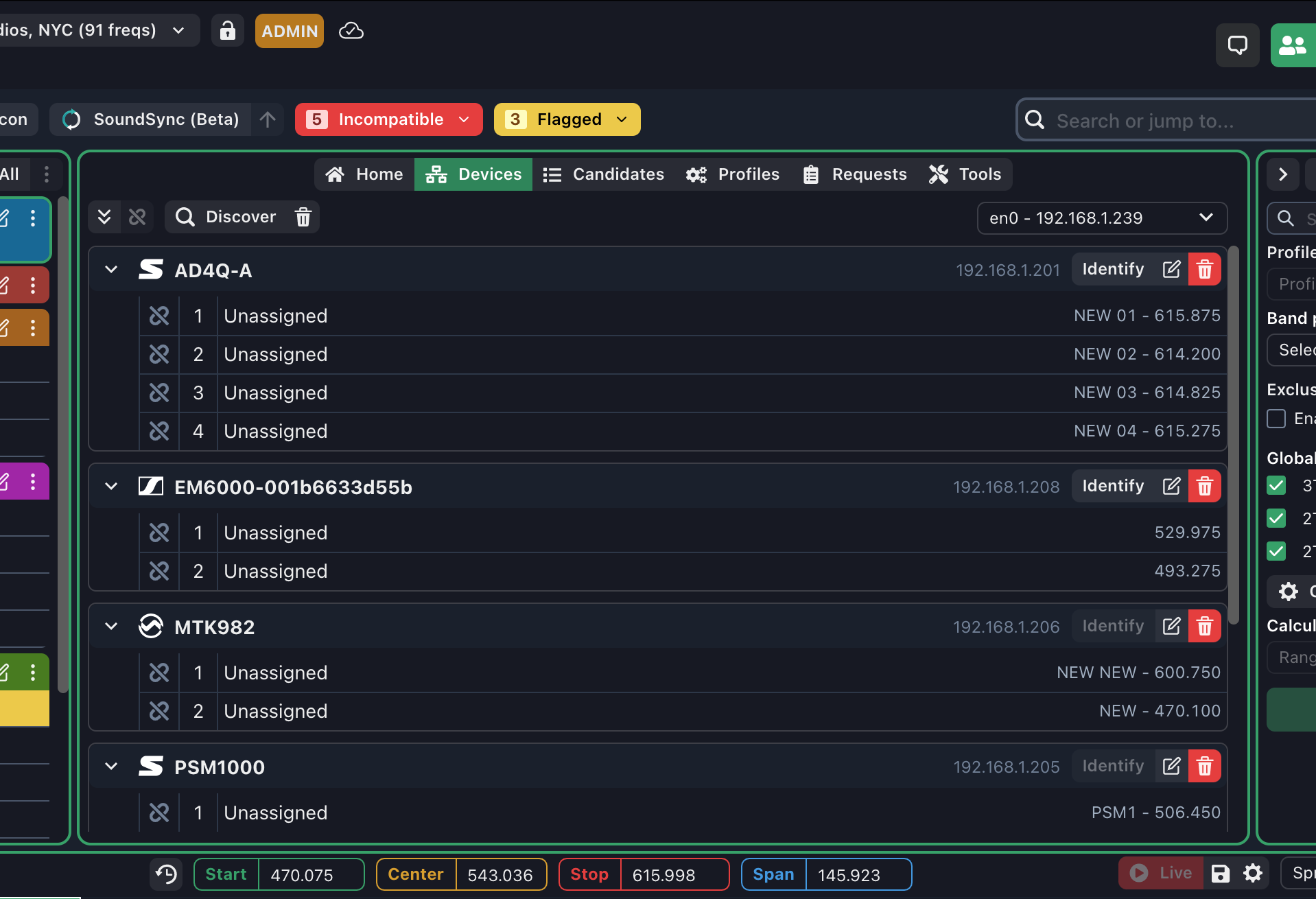The image size is (1316, 899).
Task: Delete the PSM1000 device
Action: point(1204,766)
